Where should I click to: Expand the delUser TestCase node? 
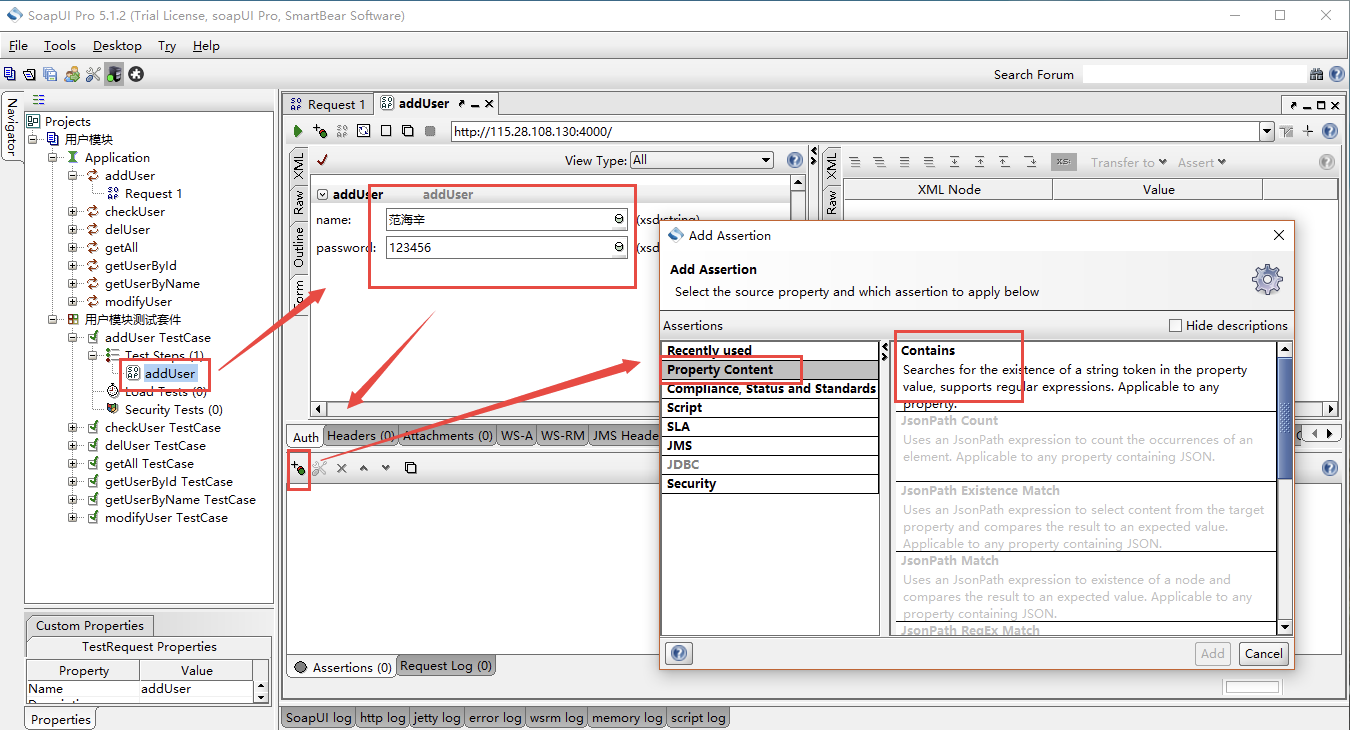click(72, 446)
